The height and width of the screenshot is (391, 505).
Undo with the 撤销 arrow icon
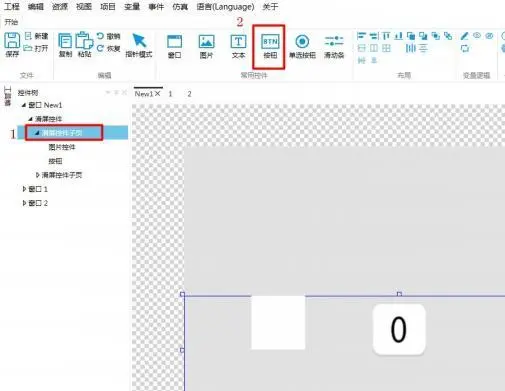[100, 36]
